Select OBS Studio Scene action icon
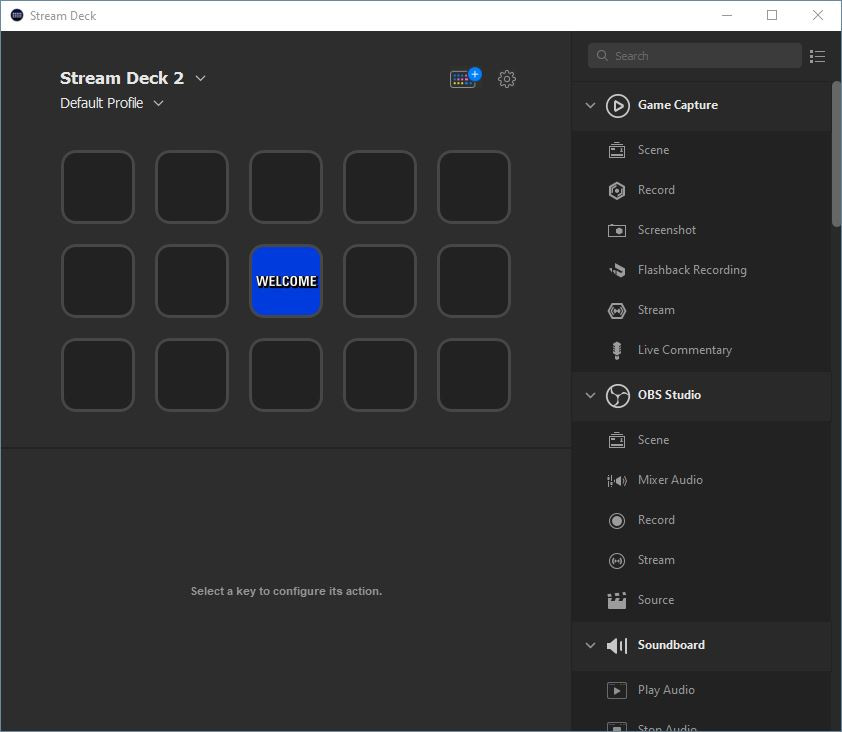The width and height of the screenshot is (842, 732). point(616,440)
